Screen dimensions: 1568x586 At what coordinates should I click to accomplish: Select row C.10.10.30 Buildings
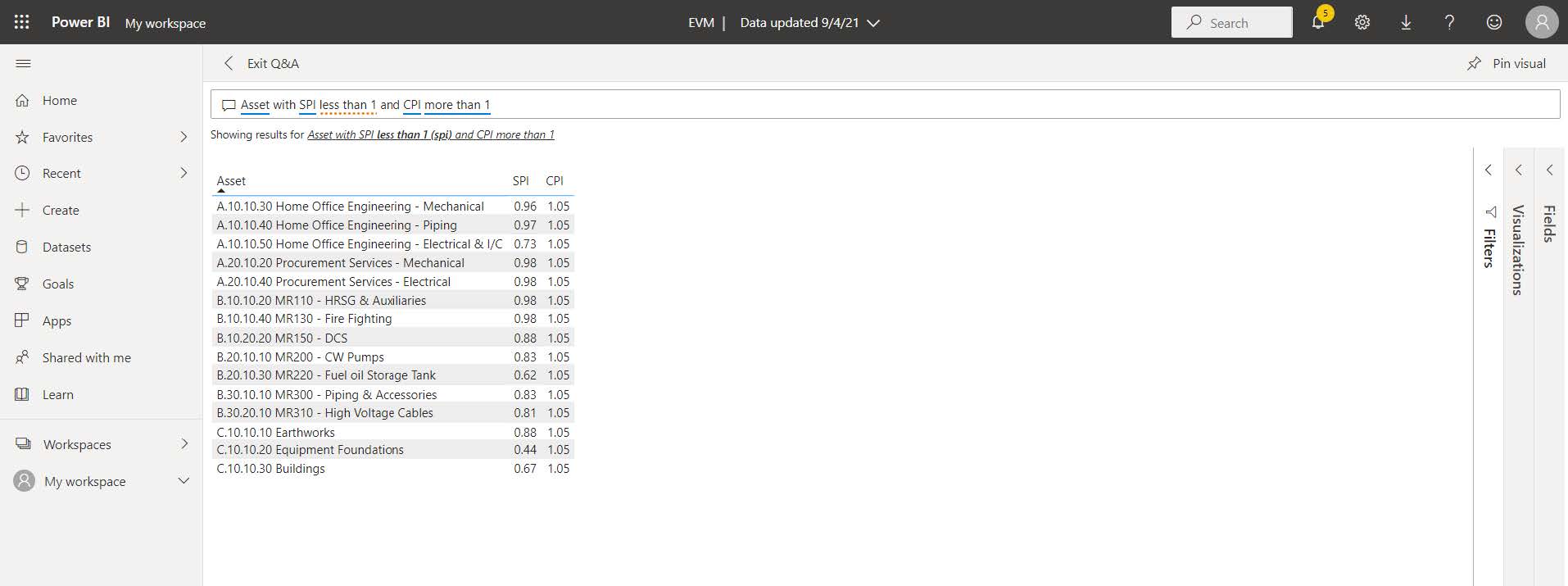[x=392, y=468]
